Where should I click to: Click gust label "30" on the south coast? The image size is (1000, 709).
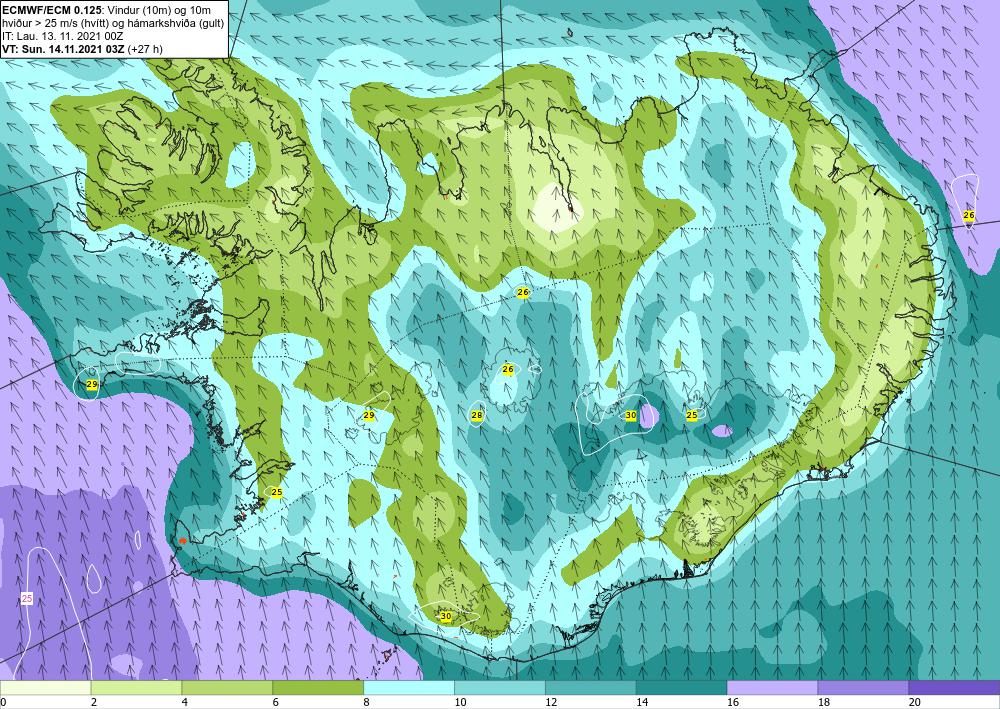point(446,617)
